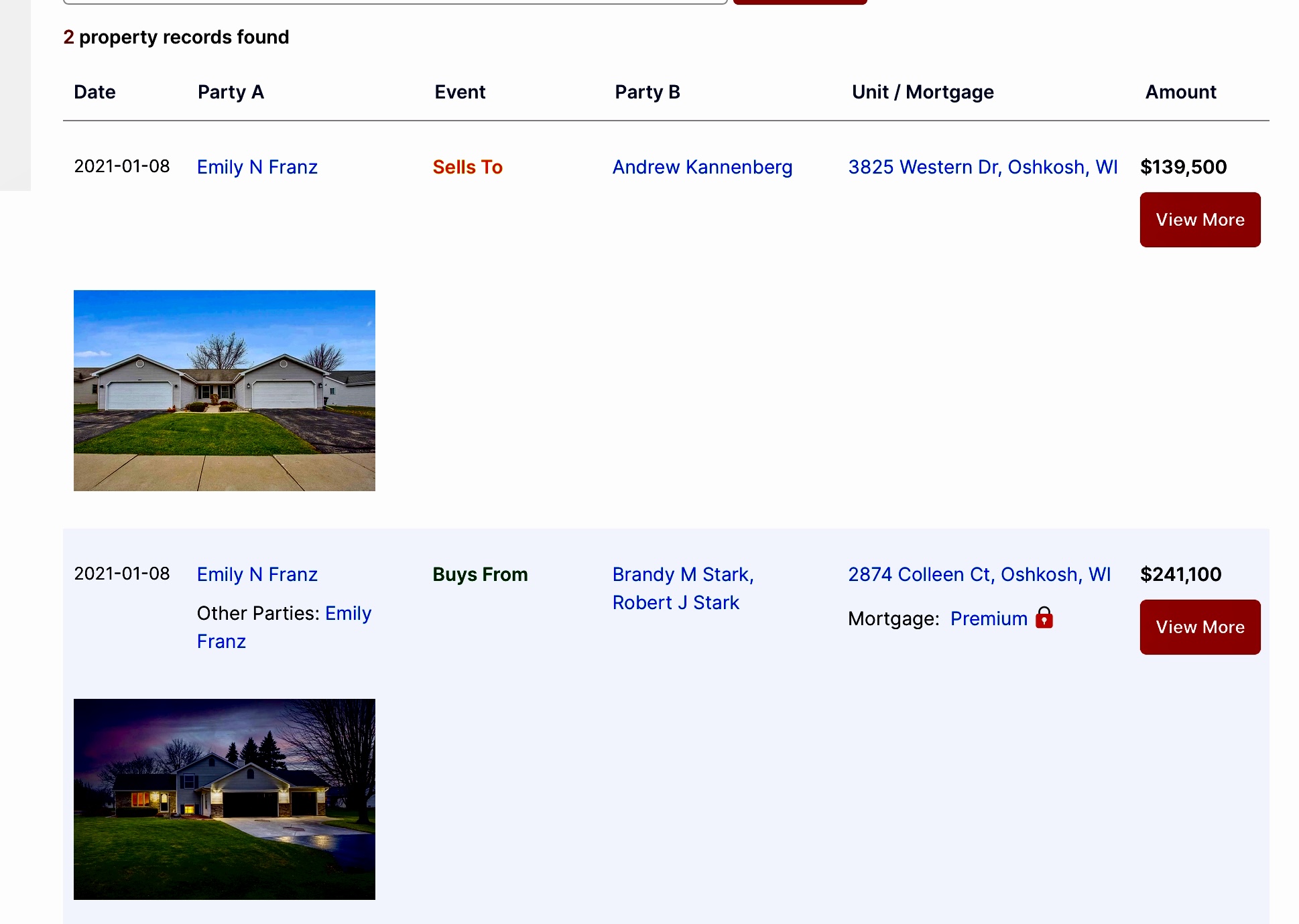Click View More for $139,500 record
This screenshot has height=924, width=1299.
tap(1200, 220)
